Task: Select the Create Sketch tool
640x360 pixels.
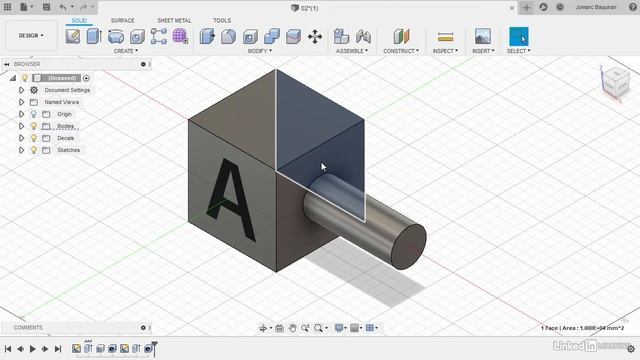Action: (73, 36)
